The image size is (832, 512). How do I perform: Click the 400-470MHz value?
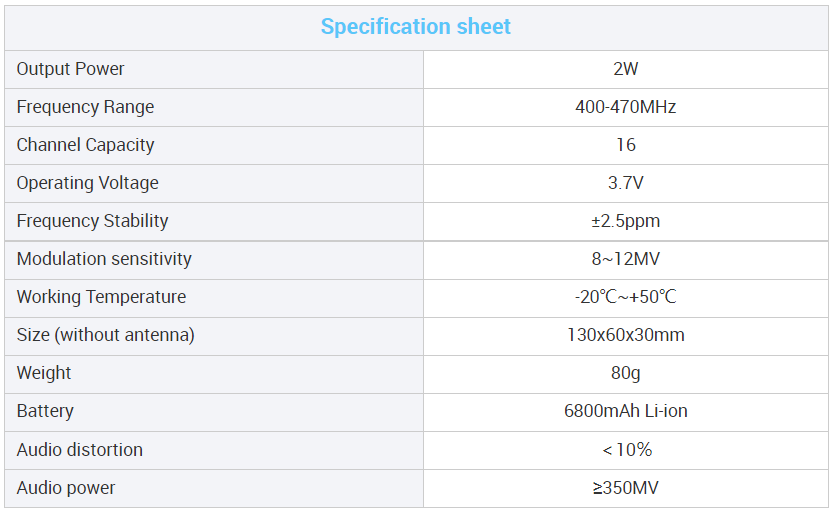pos(626,107)
